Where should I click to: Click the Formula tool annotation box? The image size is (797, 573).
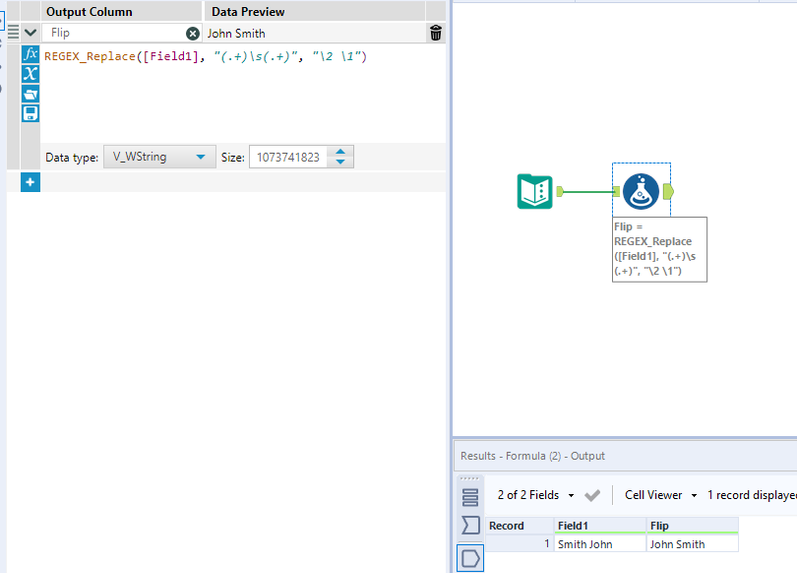(659, 249)
